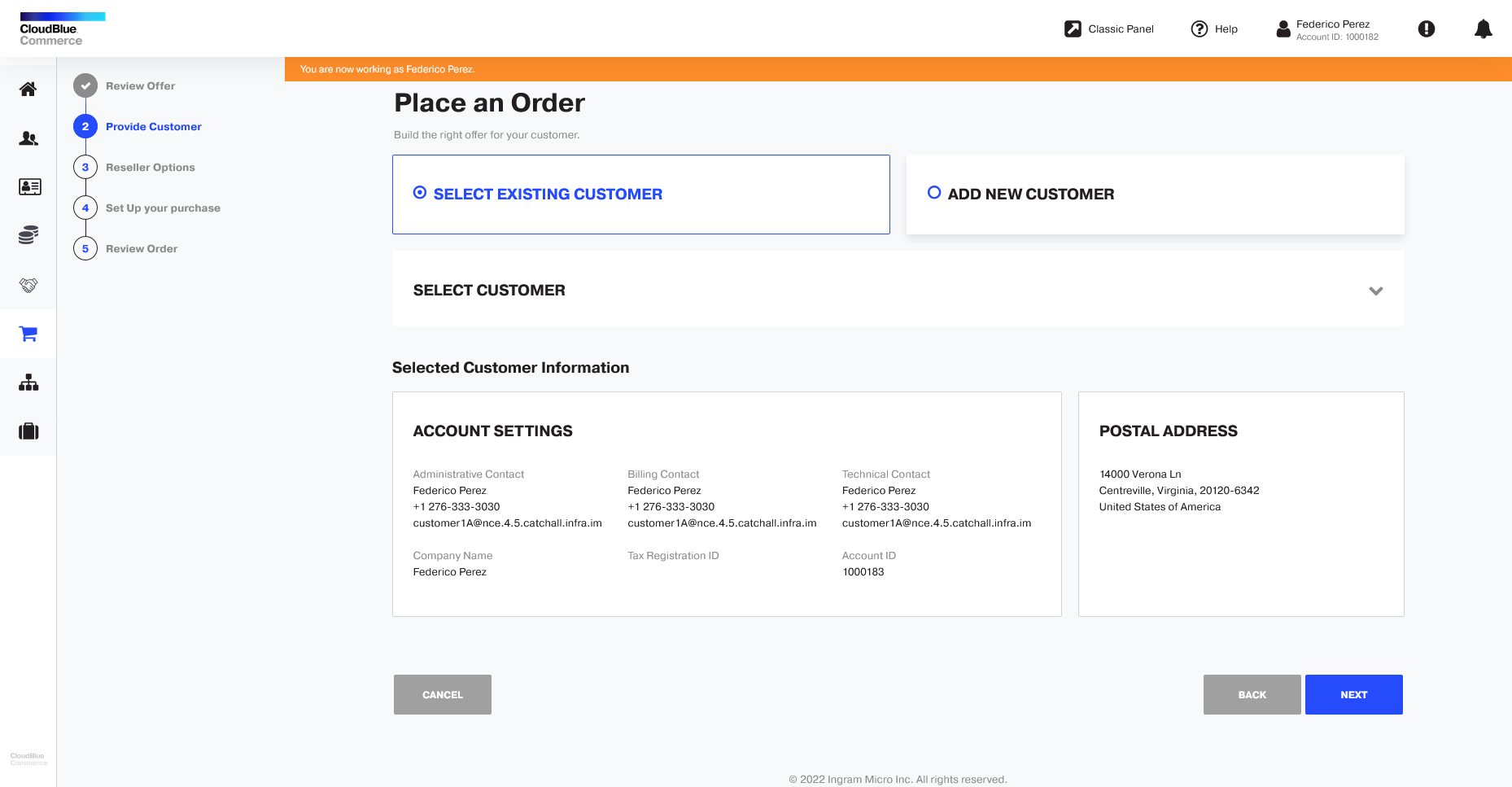Click the Cancel button
This screenshot has height=787, width=1512.
click(x=443, y=695)
